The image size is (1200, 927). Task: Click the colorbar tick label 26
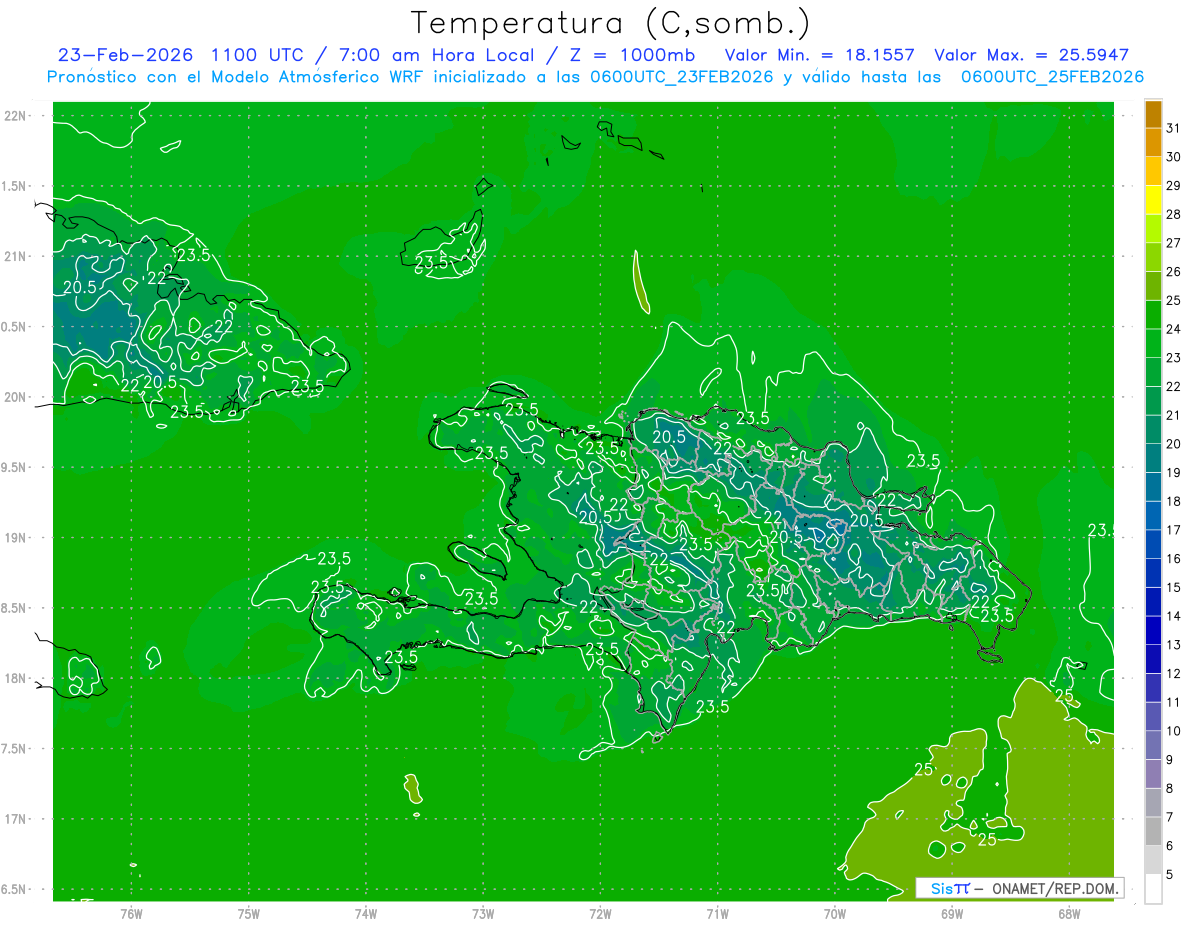tap(1174, 271)
